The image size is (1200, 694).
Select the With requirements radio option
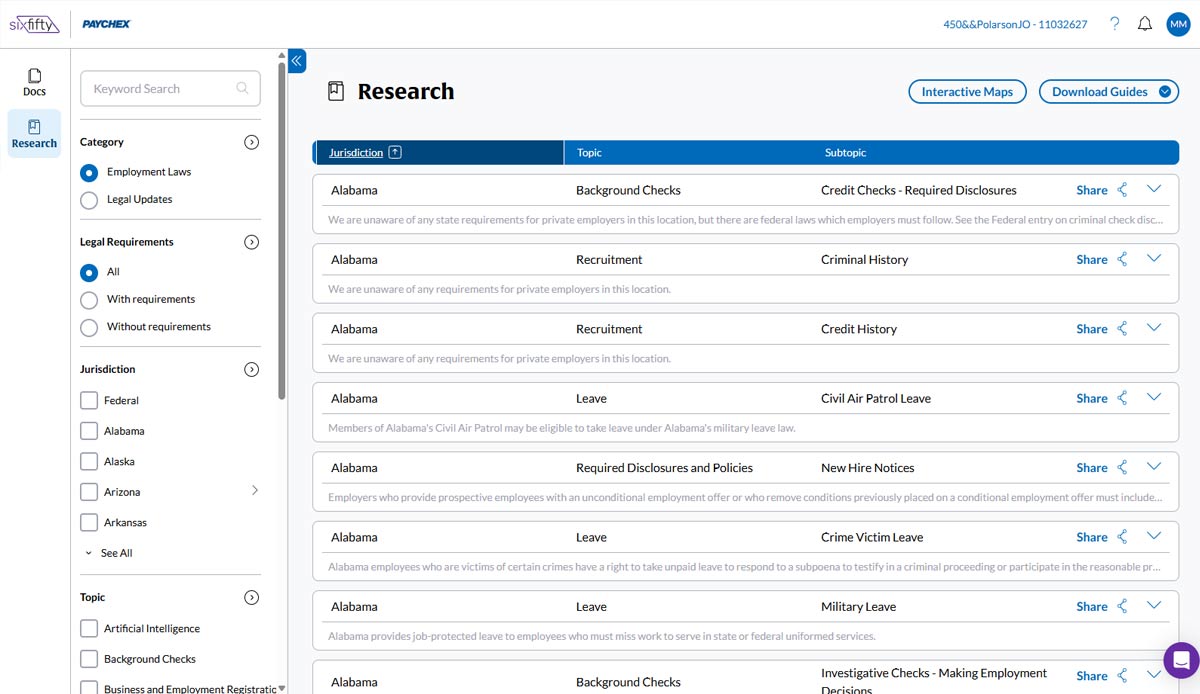[89, 300]
